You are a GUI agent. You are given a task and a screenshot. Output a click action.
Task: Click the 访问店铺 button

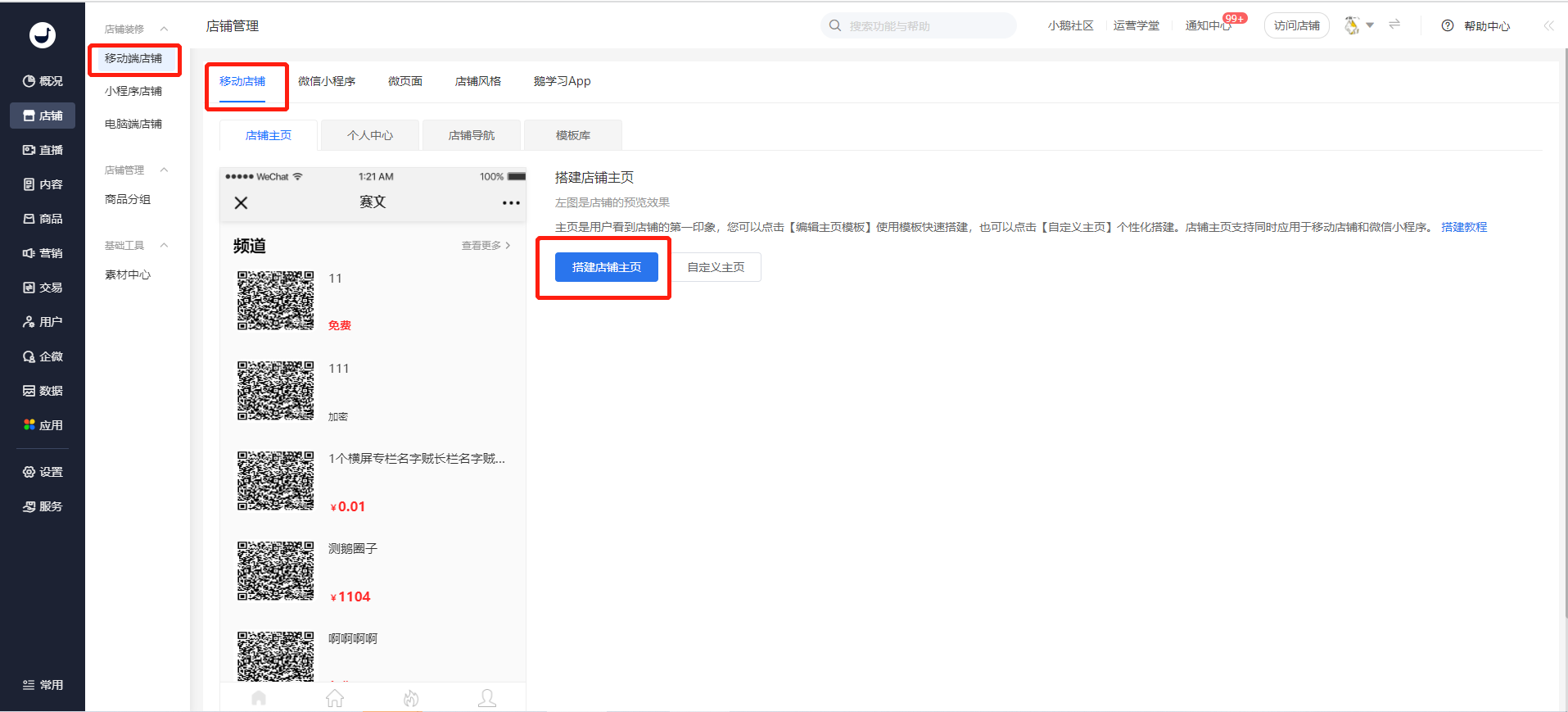click(x=1297, y=25)
